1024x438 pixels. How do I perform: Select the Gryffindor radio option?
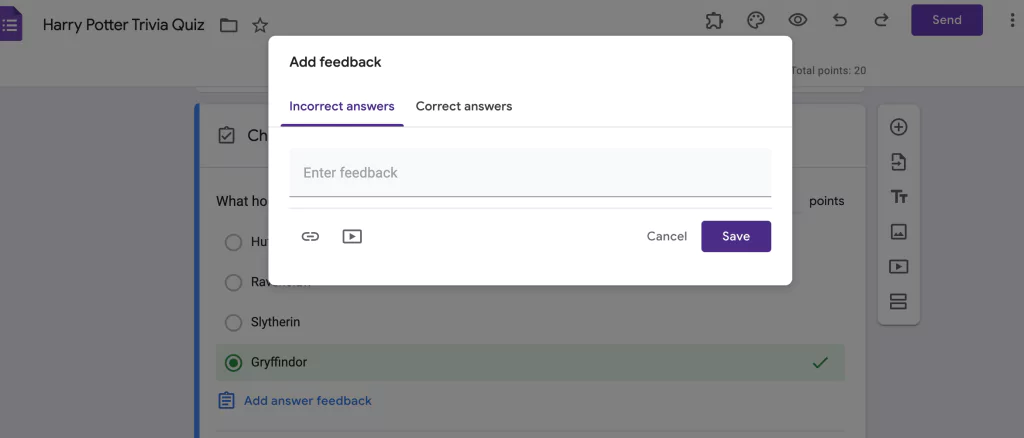click(233, 363)
